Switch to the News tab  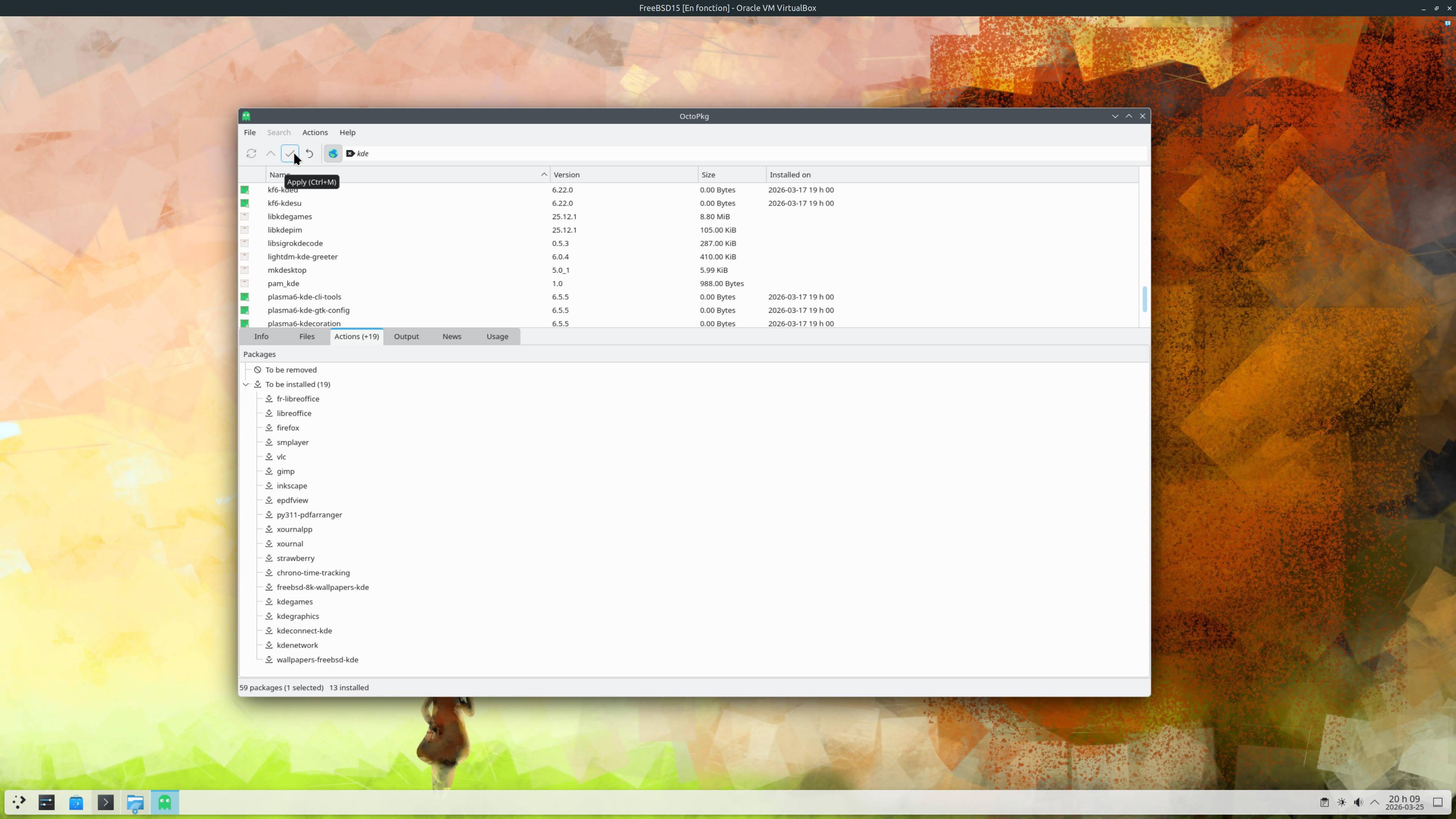coord(452,336)
